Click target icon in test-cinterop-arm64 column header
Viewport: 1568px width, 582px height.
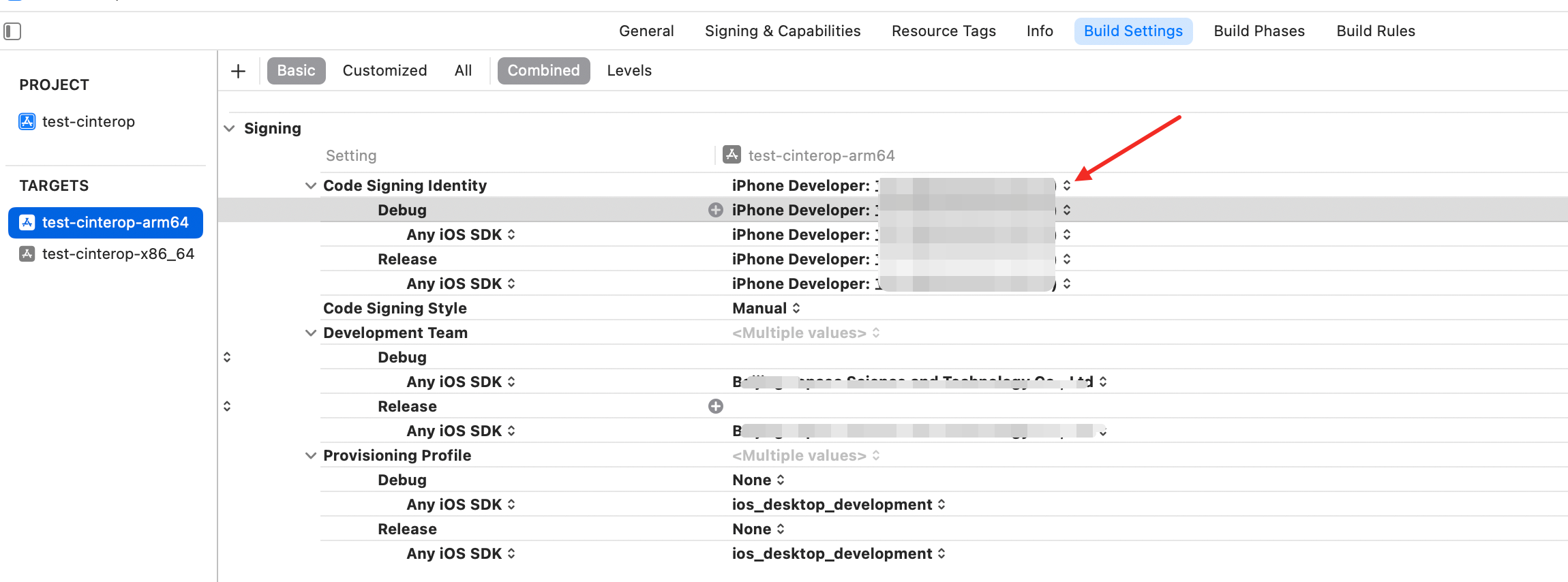(732, 155)
